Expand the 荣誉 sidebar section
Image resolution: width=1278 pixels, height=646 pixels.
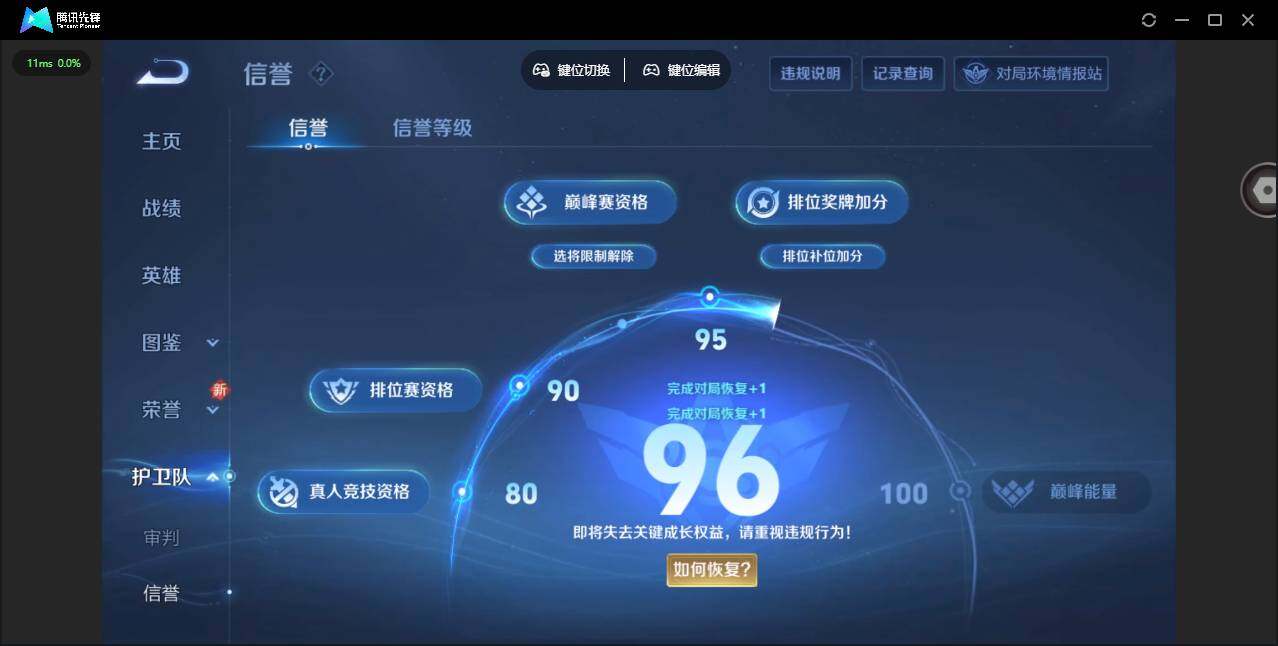(x=212, y=410)
